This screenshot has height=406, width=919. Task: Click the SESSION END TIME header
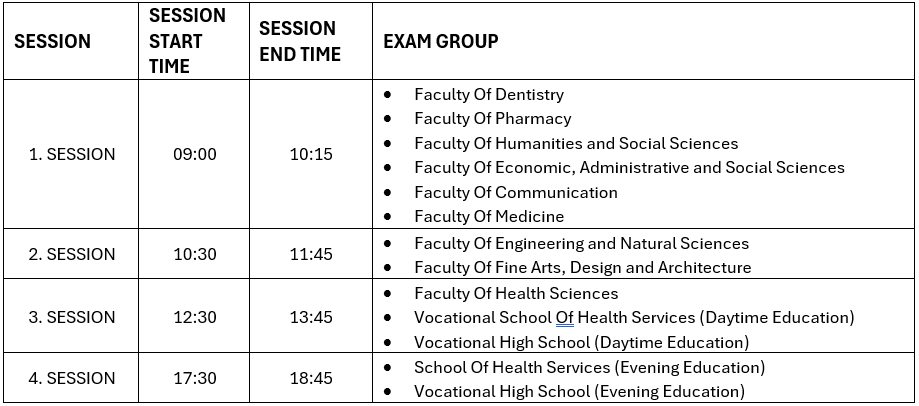click(299, 41)
